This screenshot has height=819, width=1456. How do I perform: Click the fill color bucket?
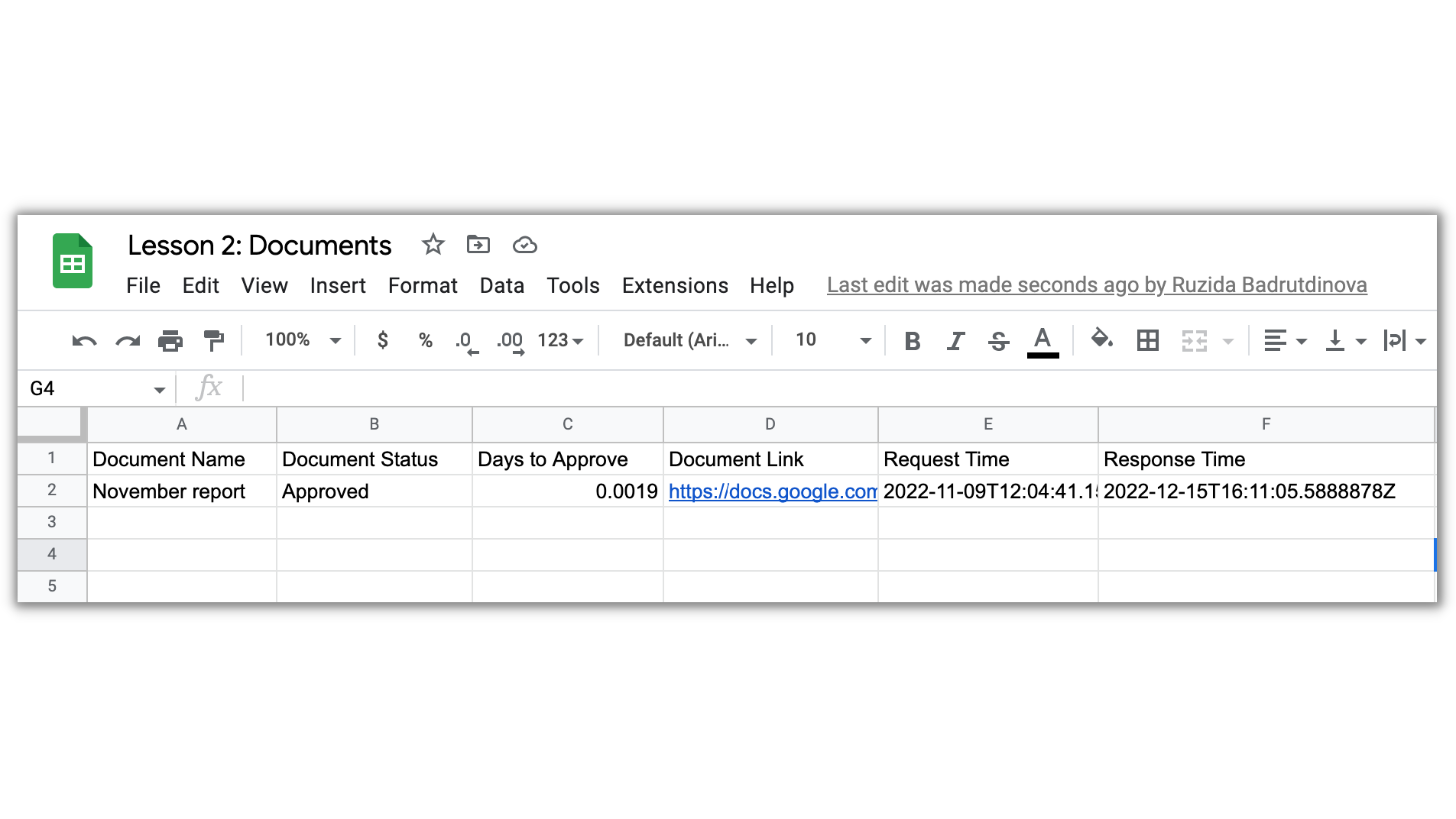[1101, 339]
